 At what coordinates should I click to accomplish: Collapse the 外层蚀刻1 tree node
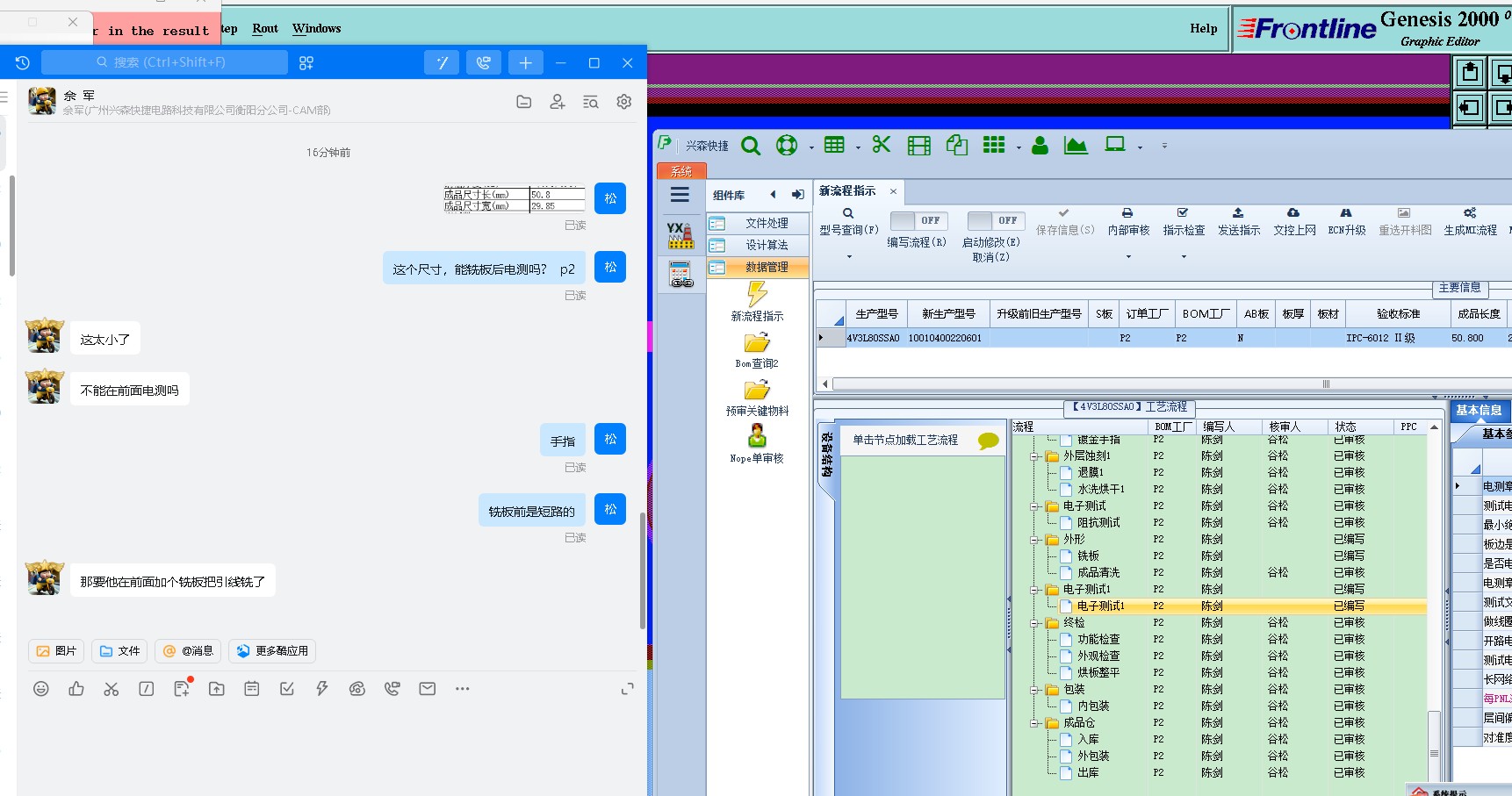click(1035, 456)
